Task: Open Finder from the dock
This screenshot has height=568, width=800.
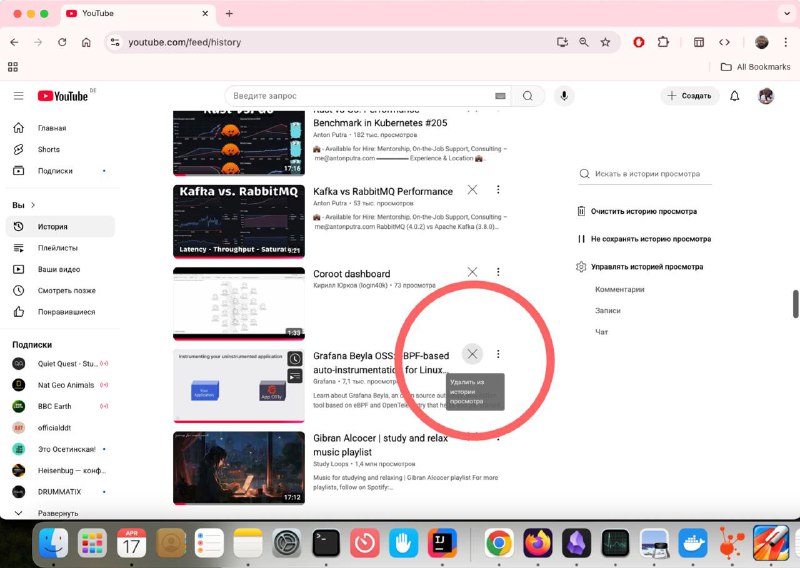Action: tap(54, 543)
